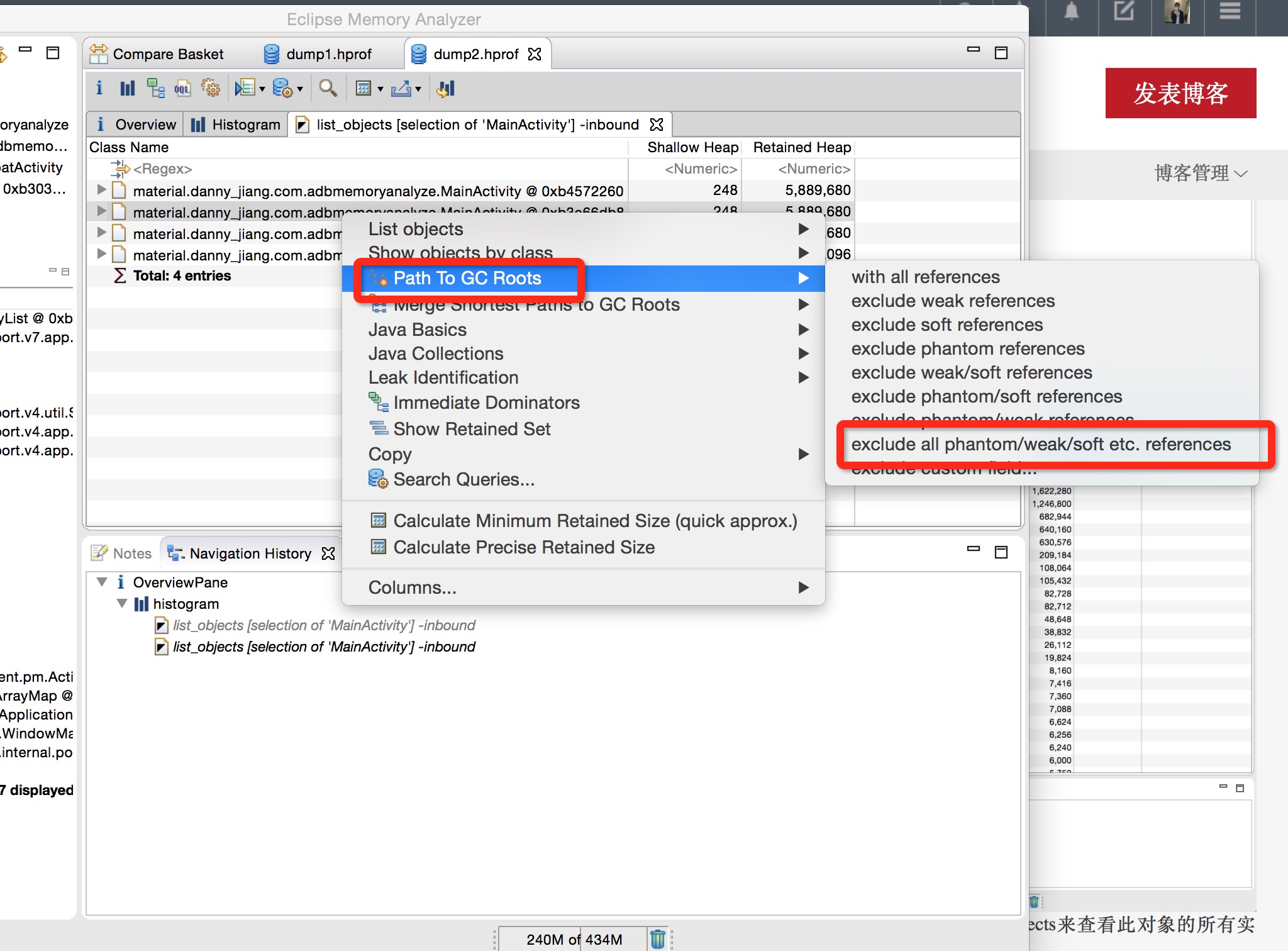The image size is (1288, 951).
Task: Click the heap dump overview info icon
Action: 99,89
